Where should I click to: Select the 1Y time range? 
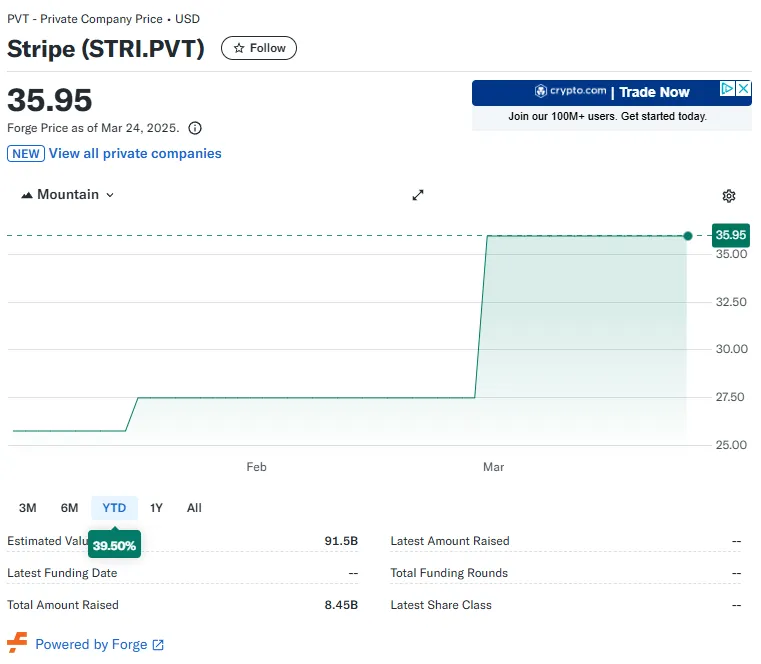tap(156, 508)
